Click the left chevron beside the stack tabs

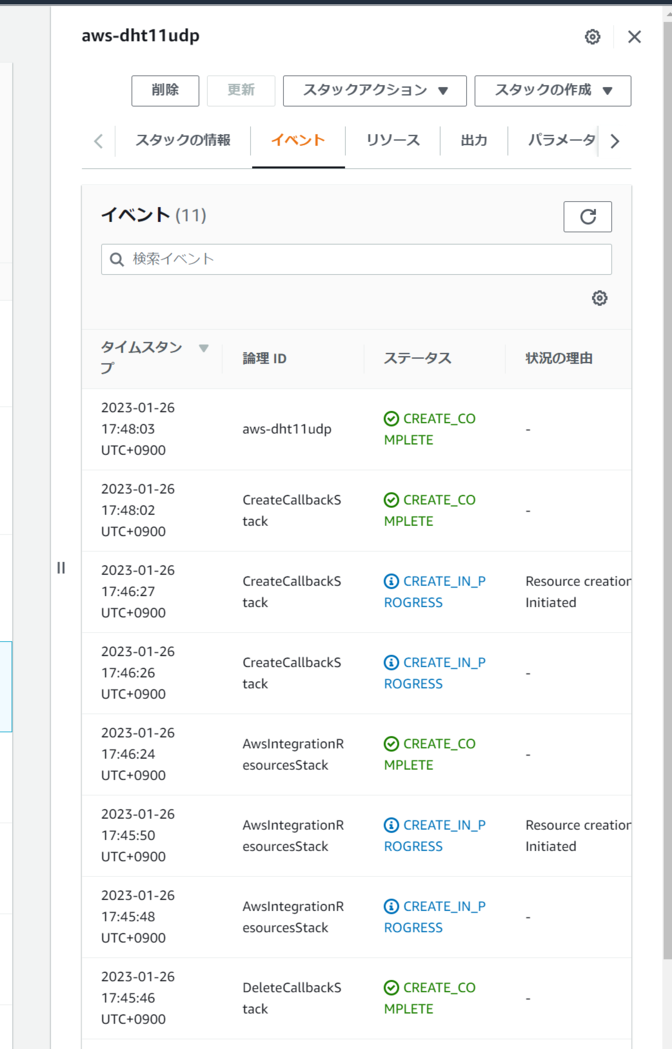pos(97,141)
